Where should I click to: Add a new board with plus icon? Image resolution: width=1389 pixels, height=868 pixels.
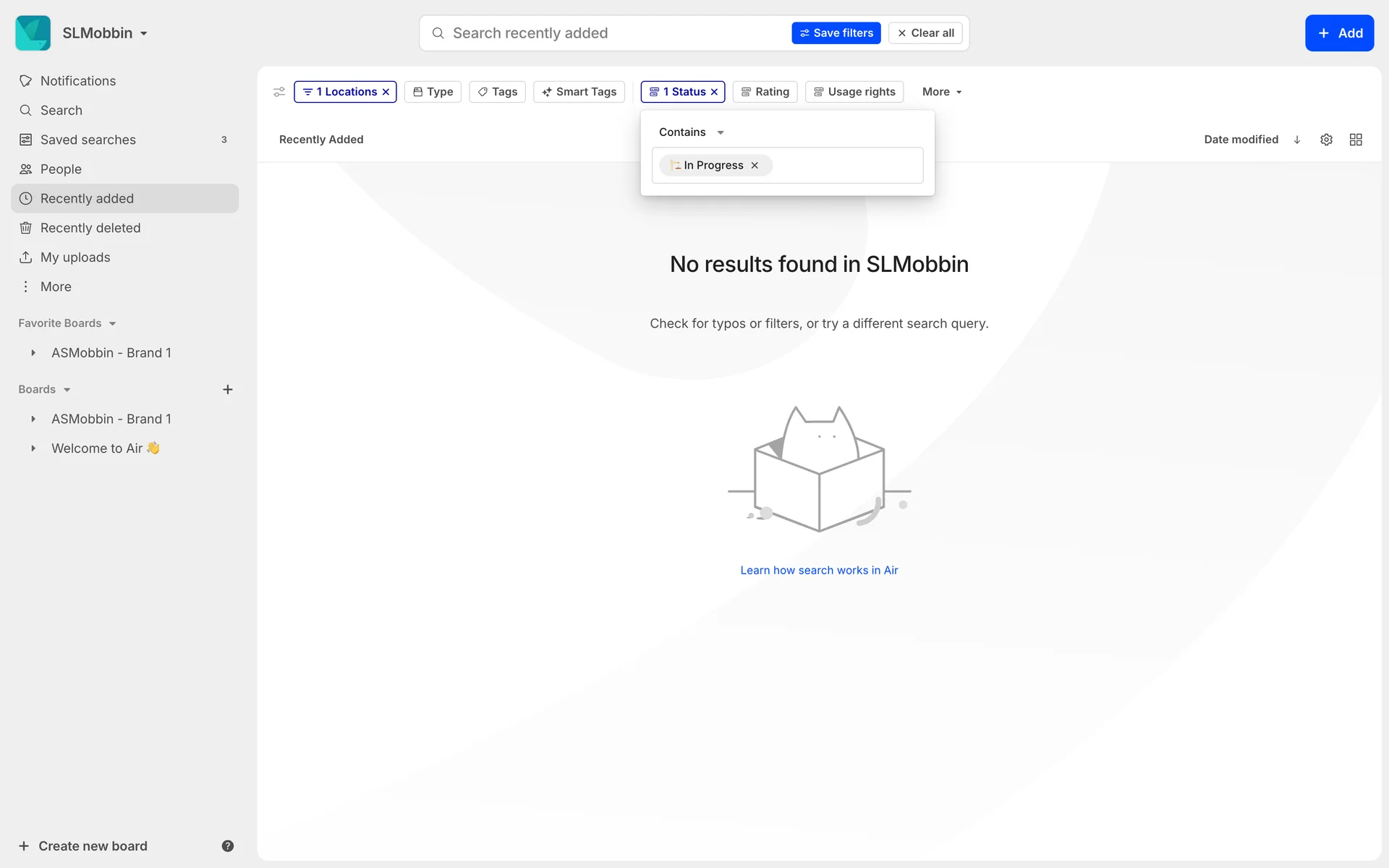[x=227, y=389]
